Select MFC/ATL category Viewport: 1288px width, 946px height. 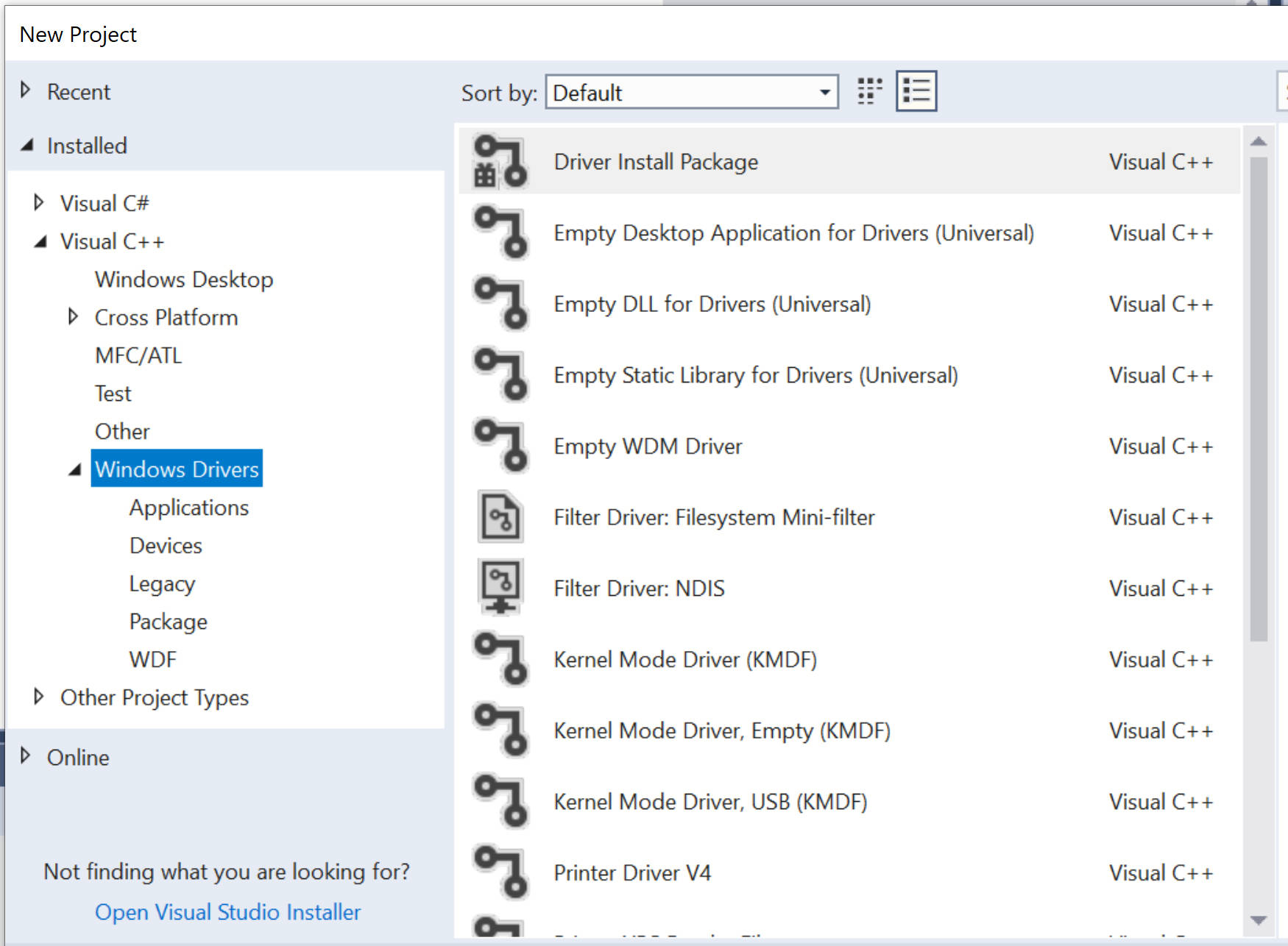point(138,355)
